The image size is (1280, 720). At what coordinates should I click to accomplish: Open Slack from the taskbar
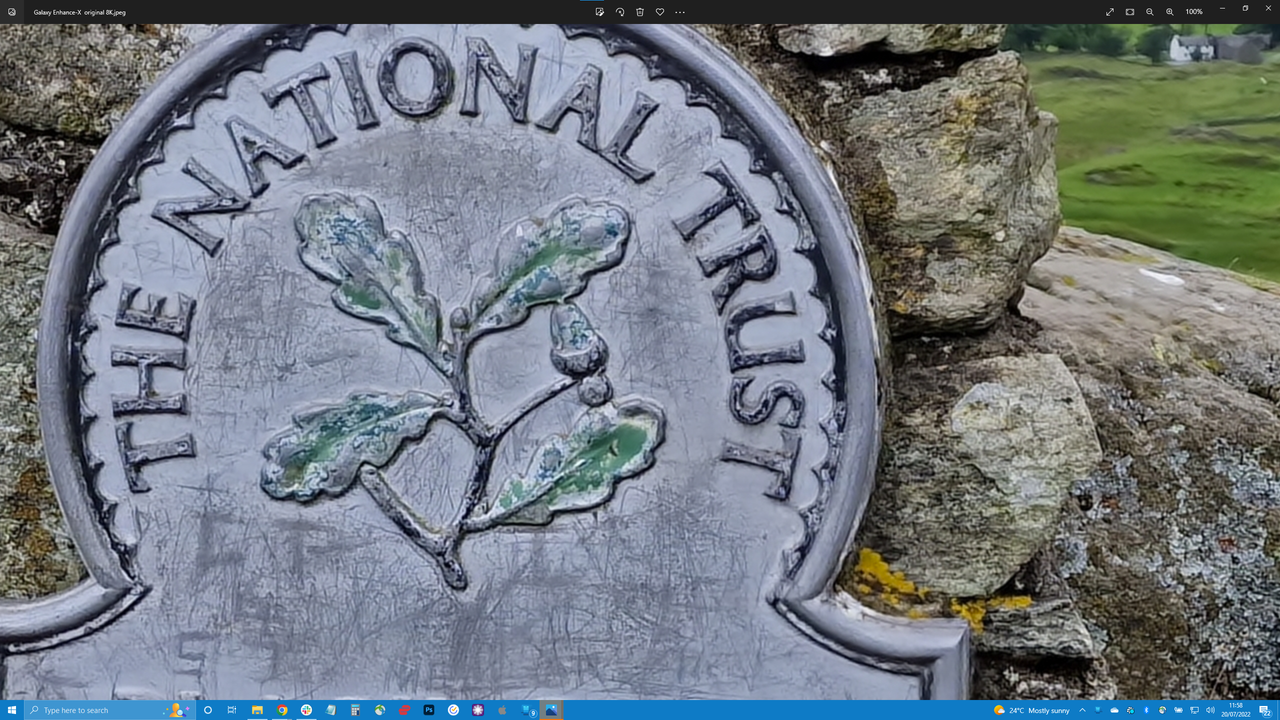click(306, 710)
